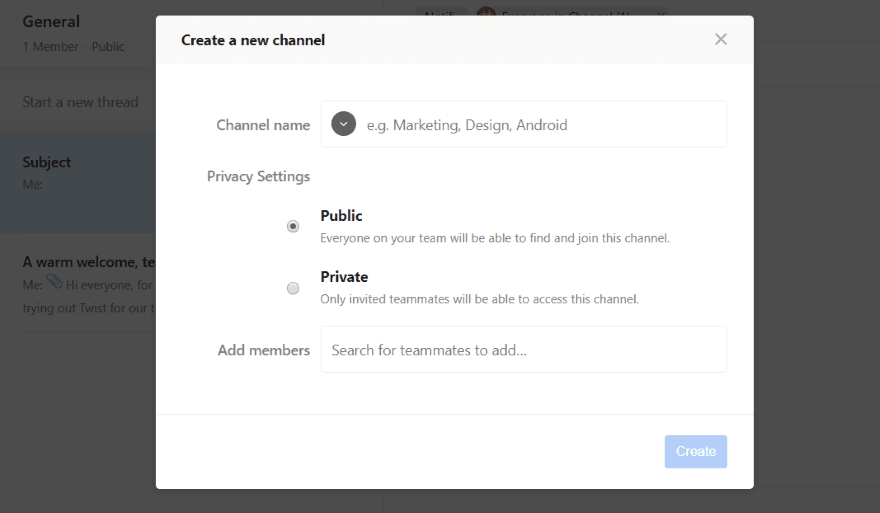
Task: Select the Private privacy radio button
Action: pos(293,288)
